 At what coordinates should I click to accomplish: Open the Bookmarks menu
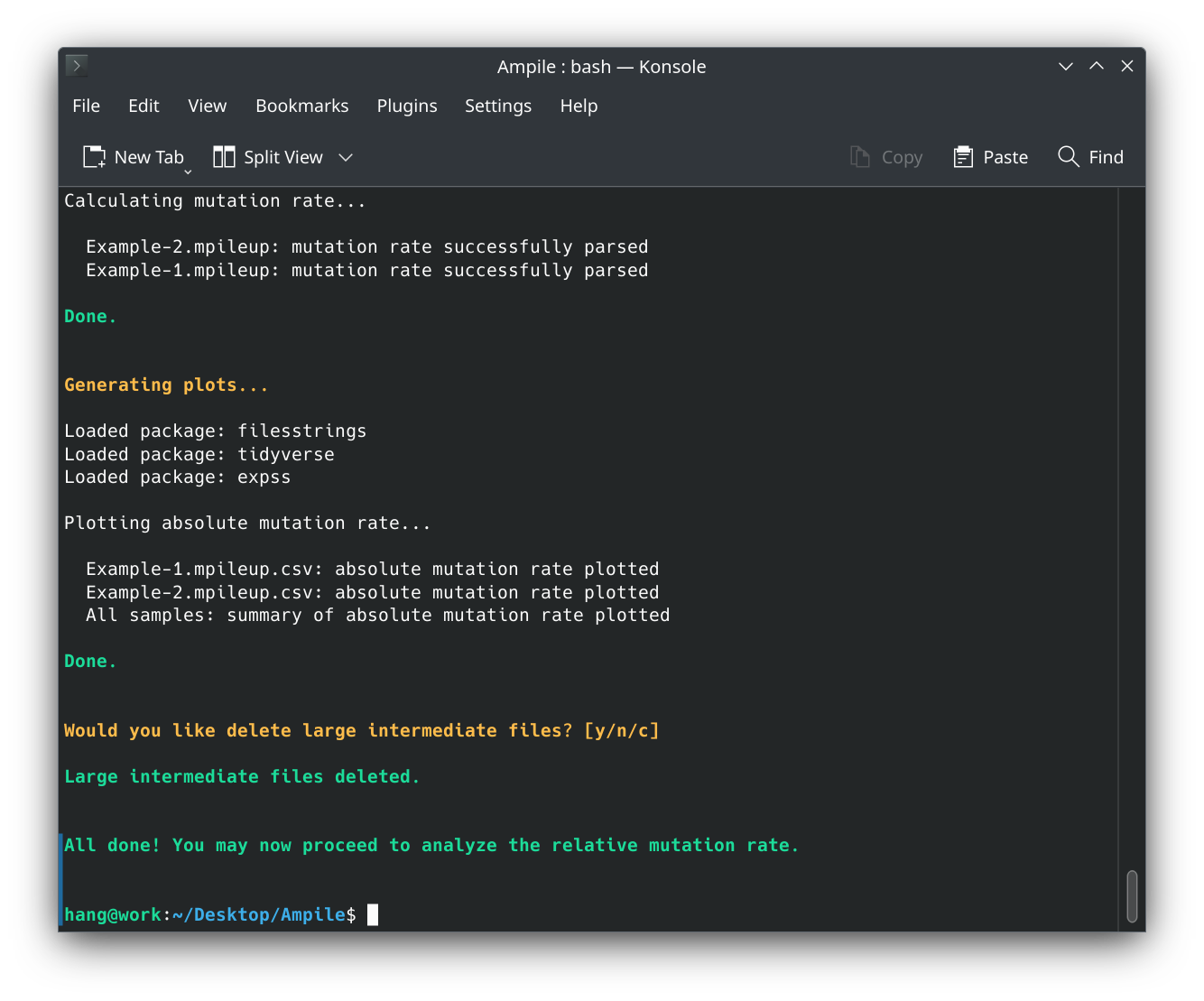[302, 106]
